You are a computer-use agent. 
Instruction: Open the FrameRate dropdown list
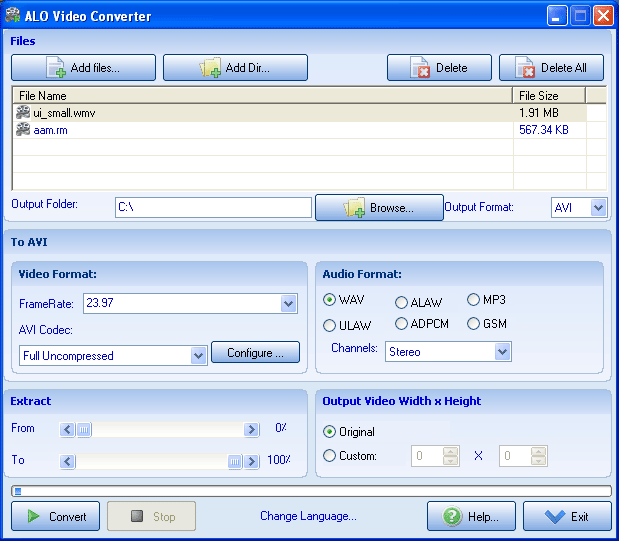tap(289, 303)
